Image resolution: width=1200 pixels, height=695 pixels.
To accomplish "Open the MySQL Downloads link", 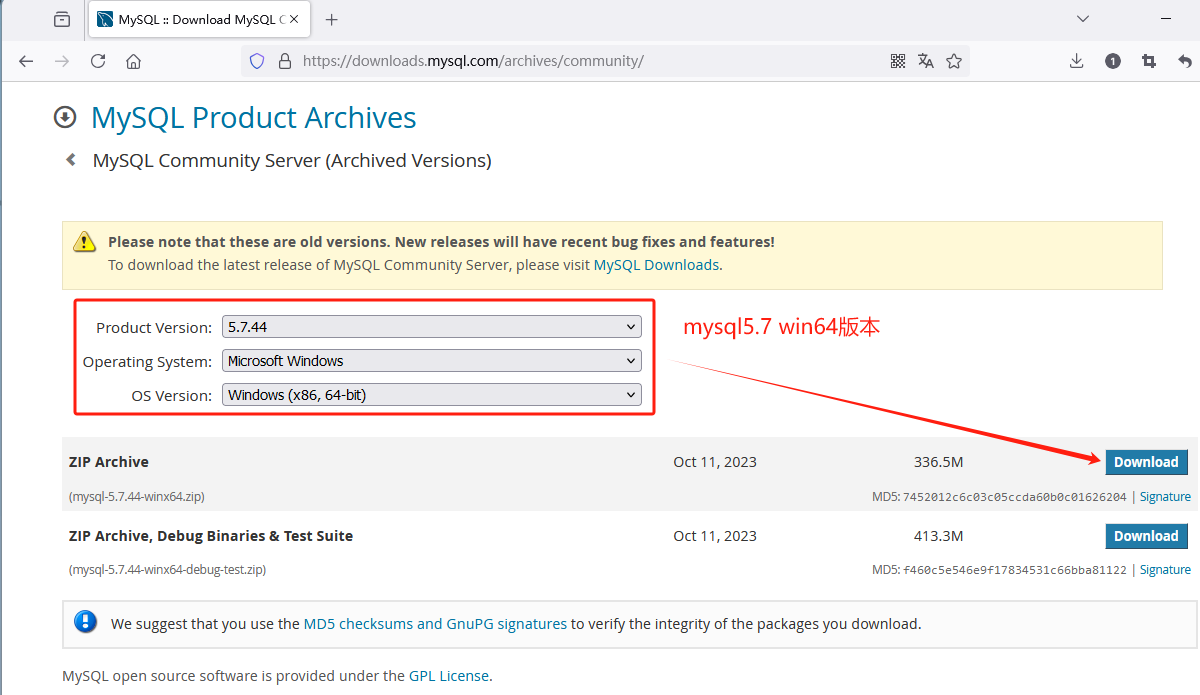I will [656, 265].
